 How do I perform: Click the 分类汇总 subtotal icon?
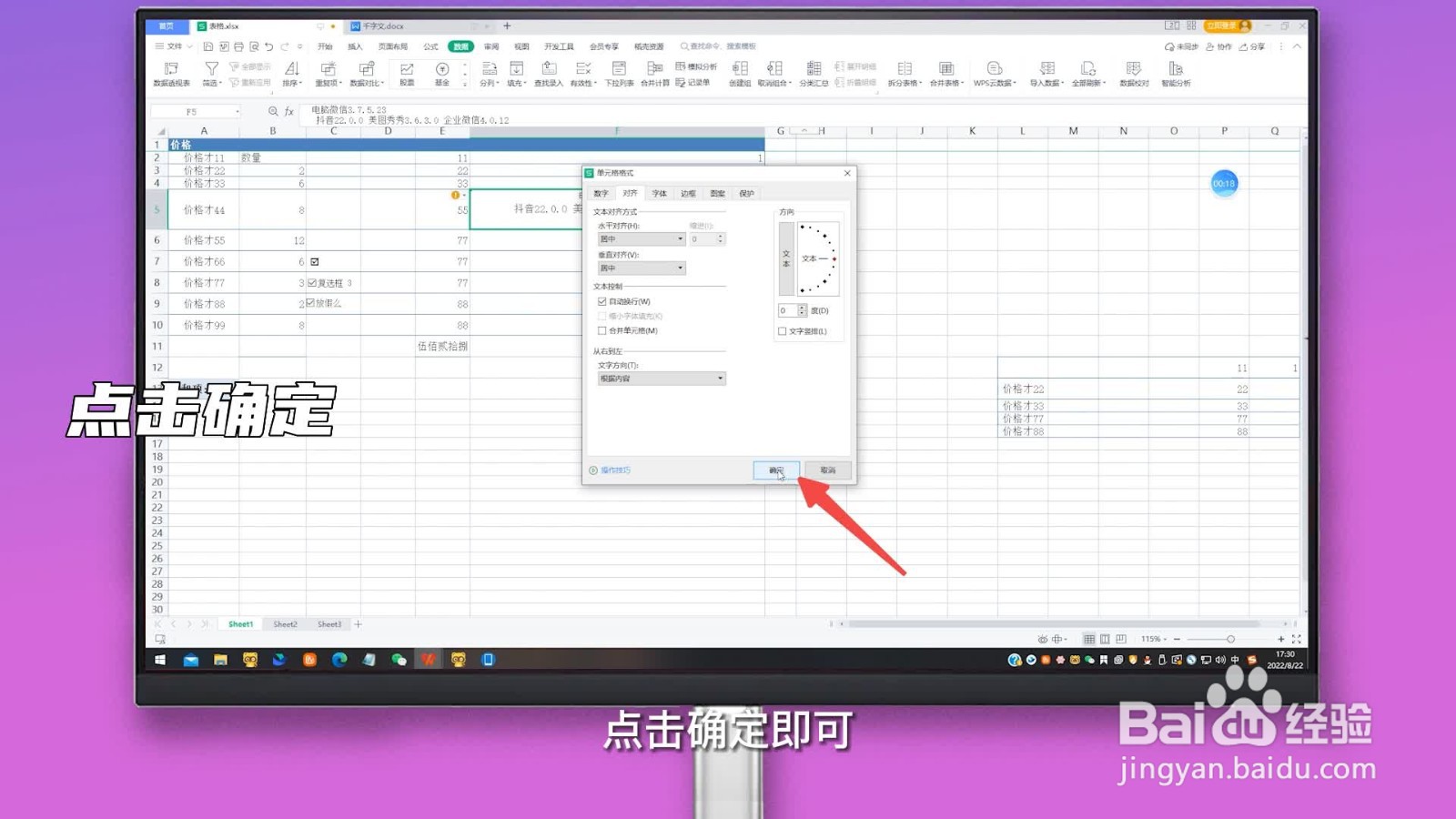pyautogui.click(x=814, y=69)
